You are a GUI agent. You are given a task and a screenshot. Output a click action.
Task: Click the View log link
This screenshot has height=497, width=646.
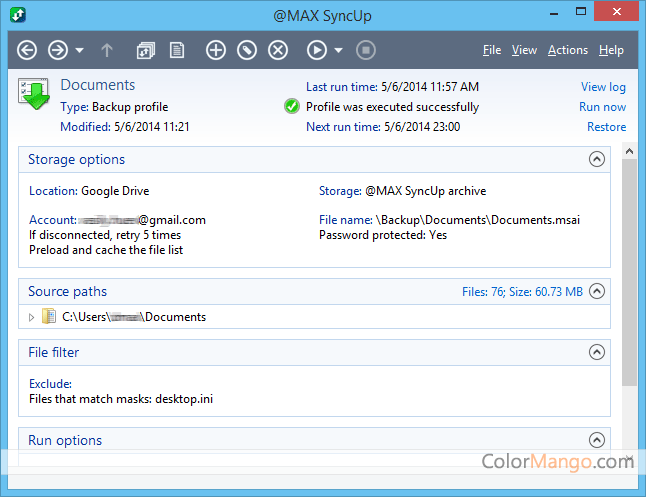click(x=603, y=87)
